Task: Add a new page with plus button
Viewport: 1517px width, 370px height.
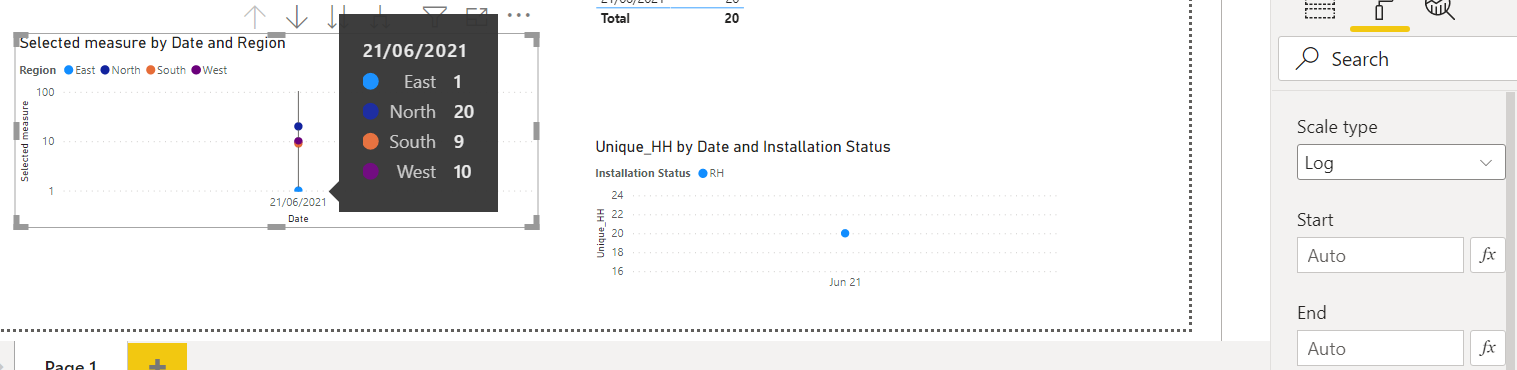Action: point(157,358)
